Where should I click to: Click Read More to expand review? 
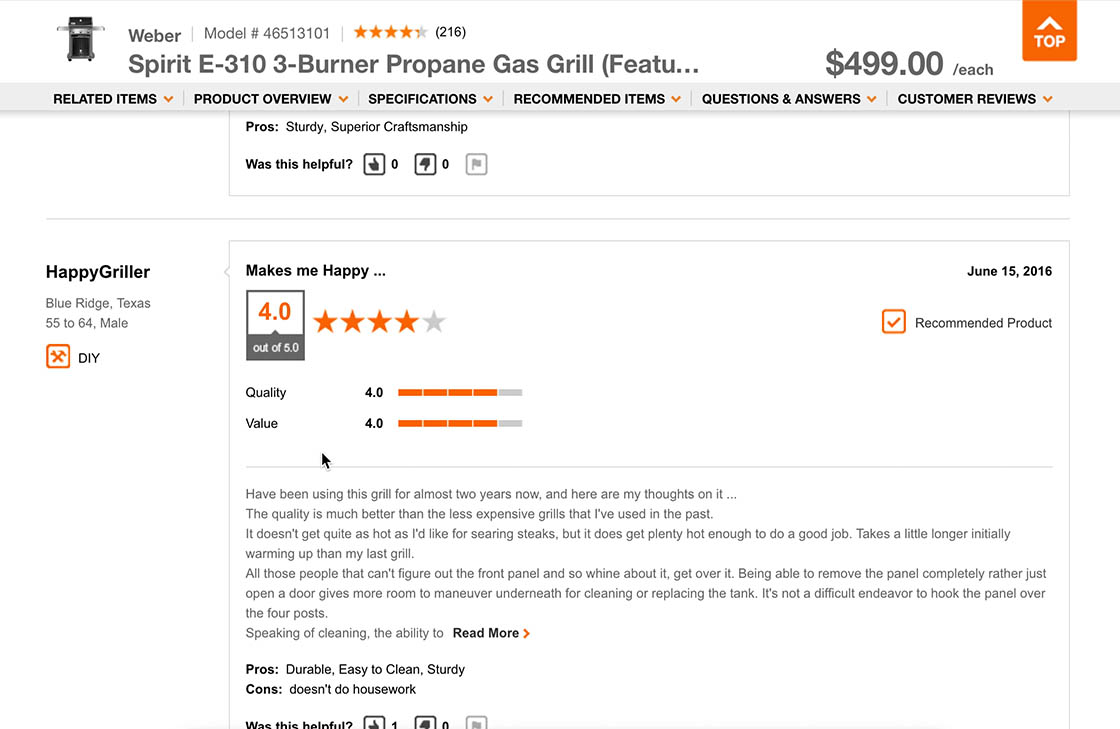tap(491, 633)
